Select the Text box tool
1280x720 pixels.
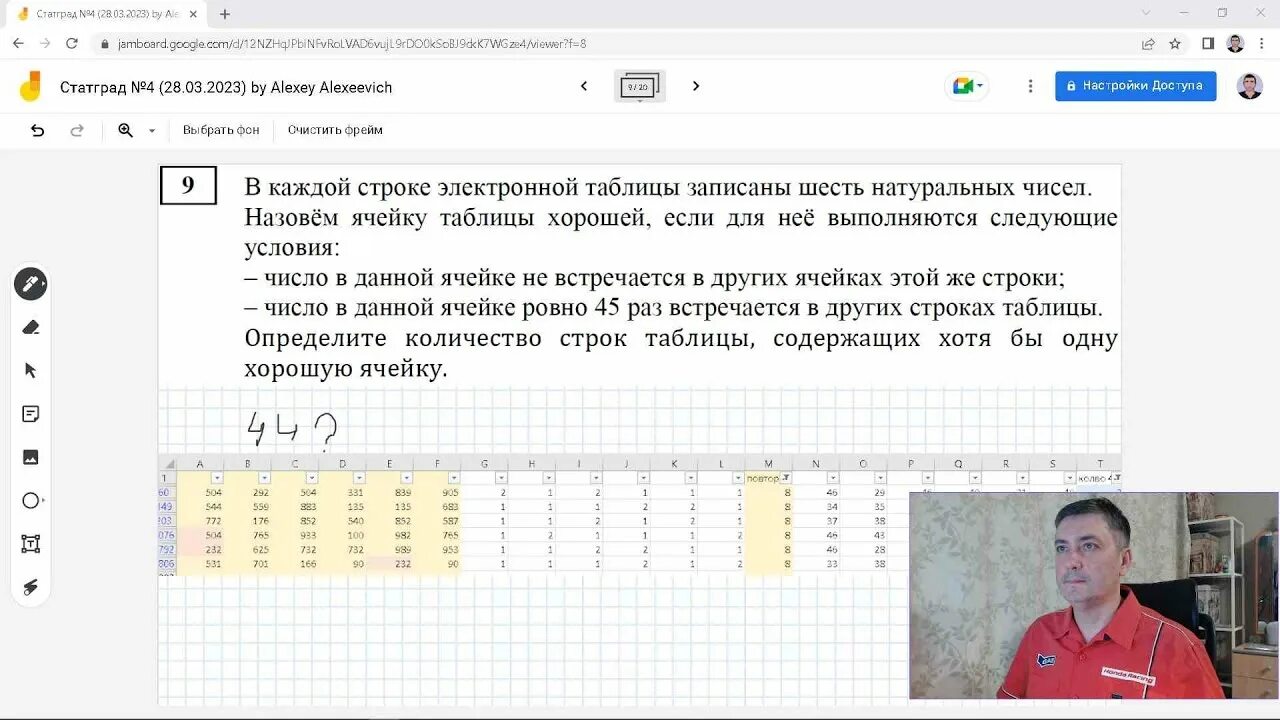pos(31,544)
